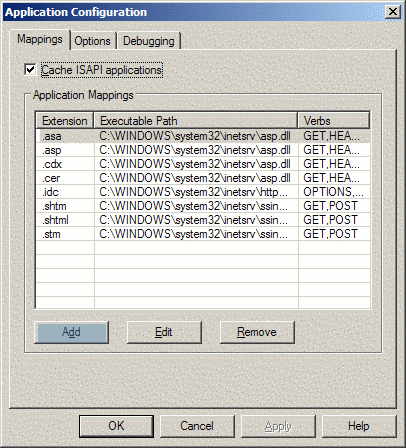The image size is (406, 448).
Task: Sort by Executable Path column header
Action: (x=196, y=120)
